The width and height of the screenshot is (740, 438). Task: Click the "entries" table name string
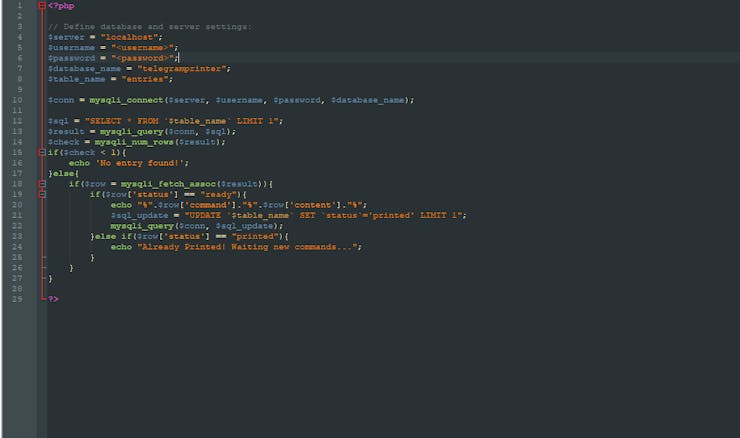tap(145, 79)
